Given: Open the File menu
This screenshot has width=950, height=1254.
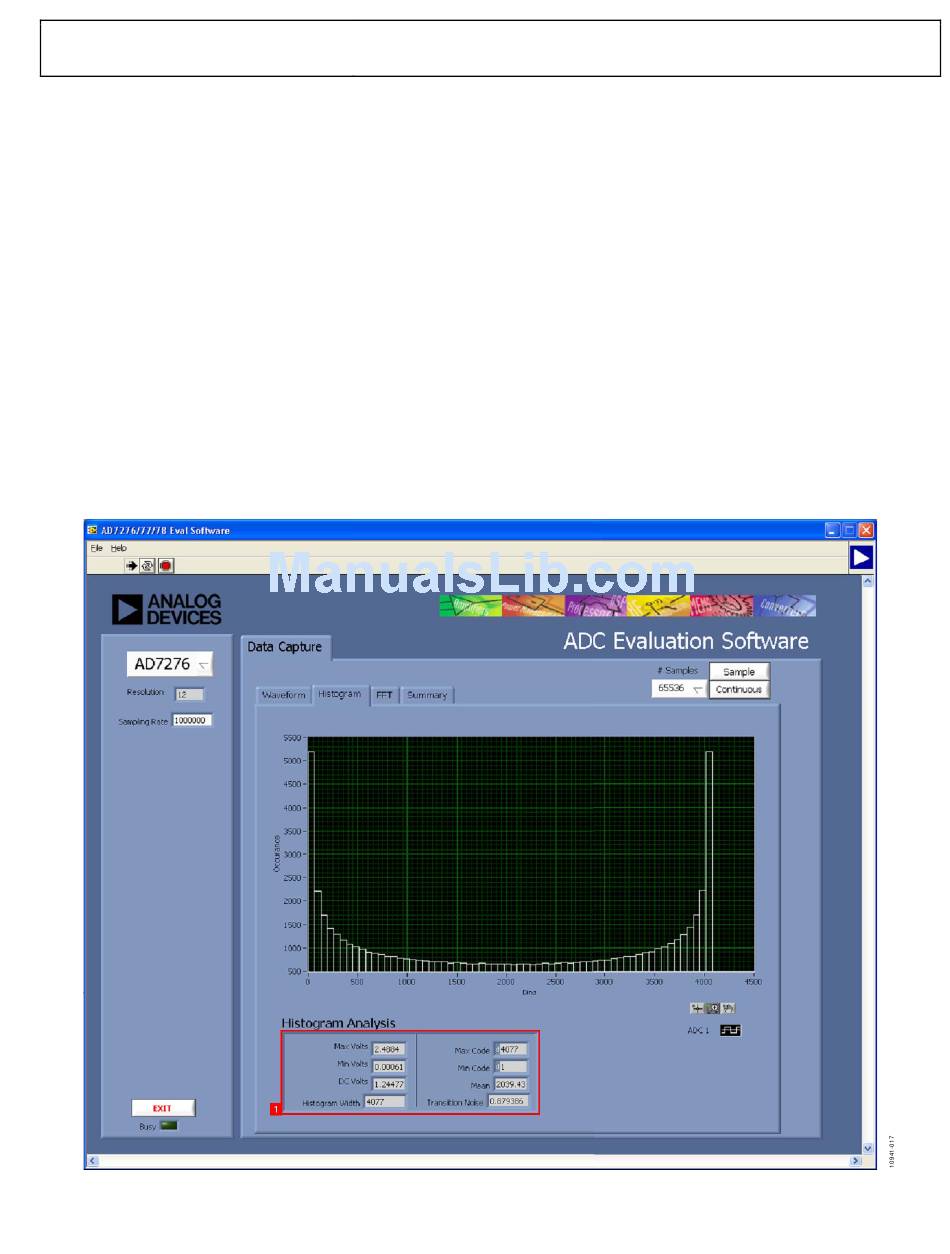Looking at the screenshot, I should coord(97,548).
